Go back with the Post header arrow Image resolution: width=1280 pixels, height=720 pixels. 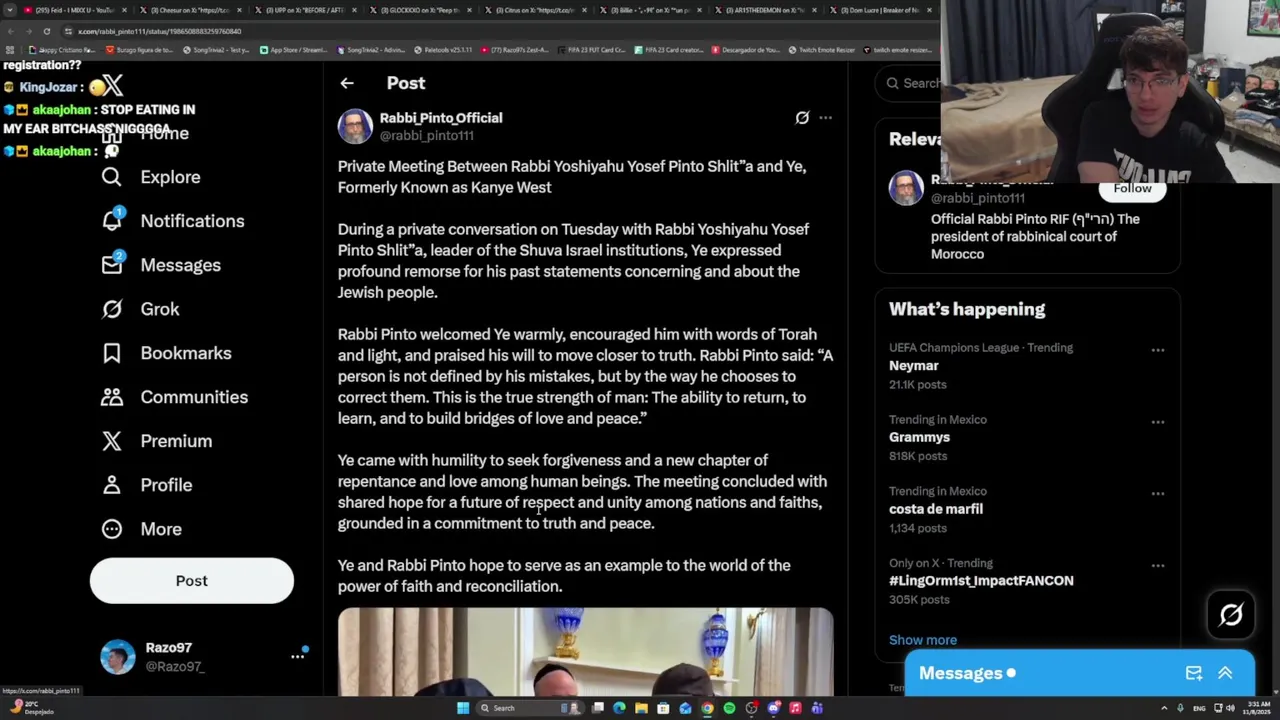pos(347,83)
